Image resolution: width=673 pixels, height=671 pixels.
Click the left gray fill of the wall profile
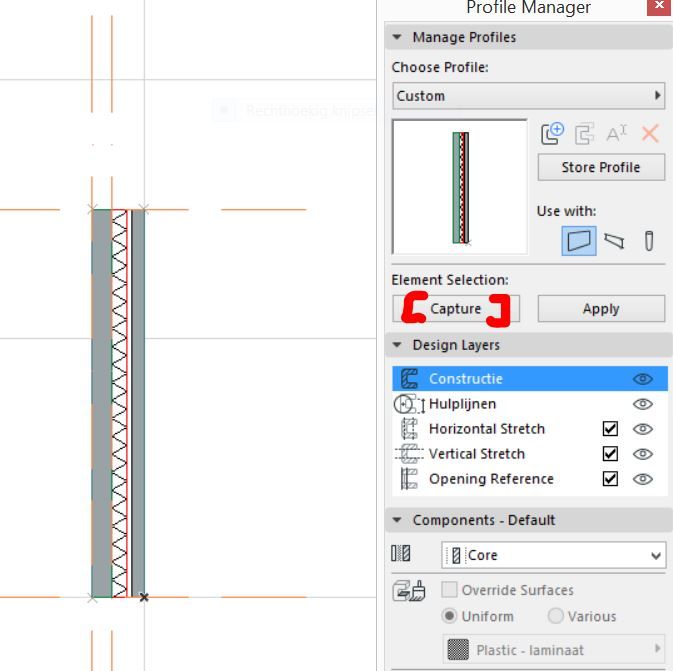(102, 404)
